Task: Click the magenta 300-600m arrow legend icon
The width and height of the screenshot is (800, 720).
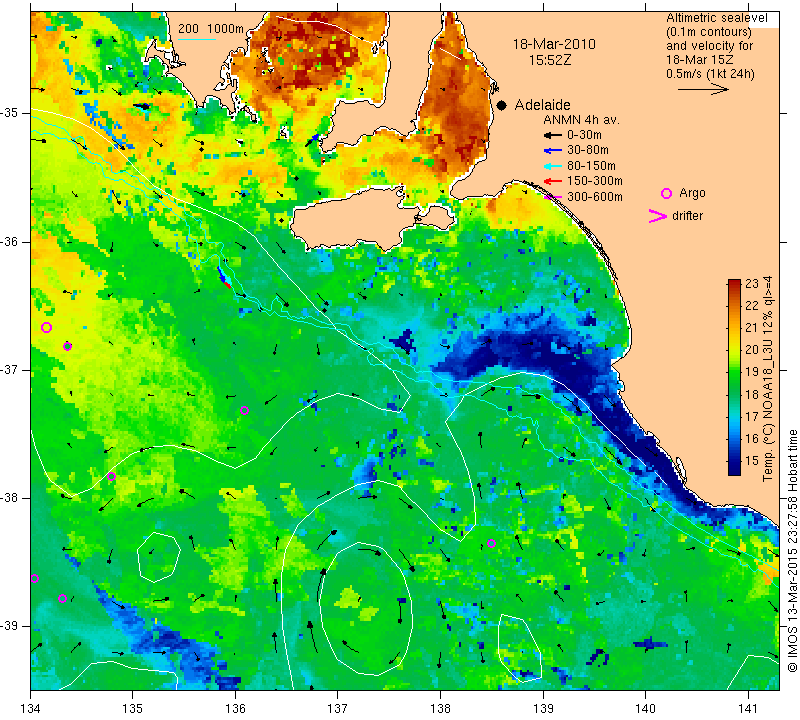Action: [x=553, y=197]
